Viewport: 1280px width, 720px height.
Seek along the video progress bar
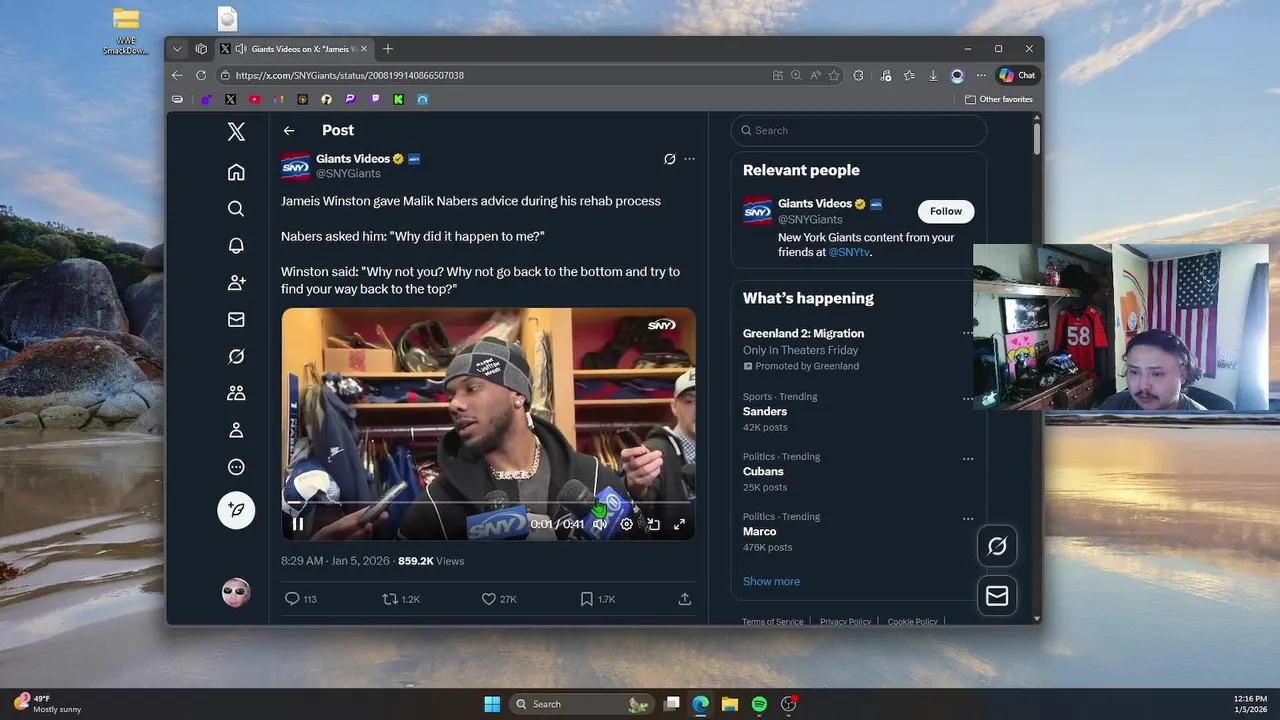coord(489,502)
